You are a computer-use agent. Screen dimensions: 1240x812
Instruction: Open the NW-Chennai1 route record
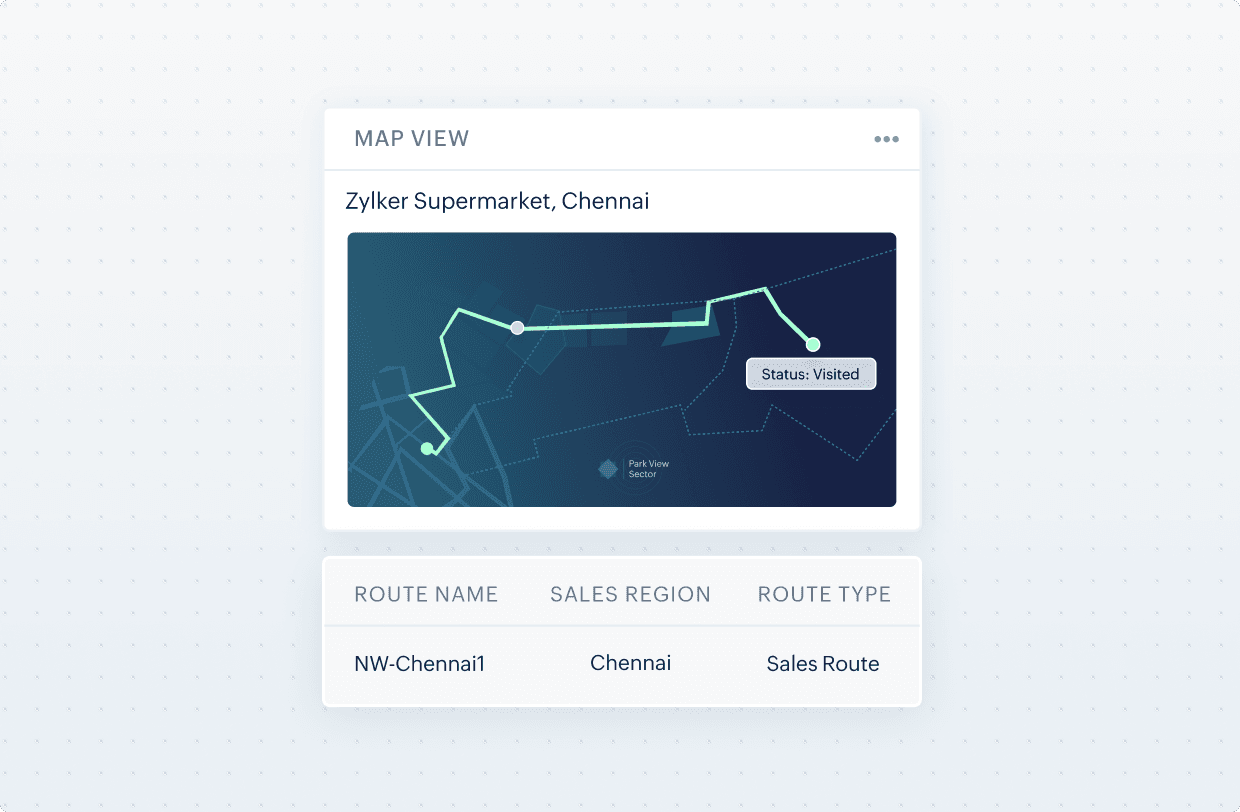coord(419,663)
